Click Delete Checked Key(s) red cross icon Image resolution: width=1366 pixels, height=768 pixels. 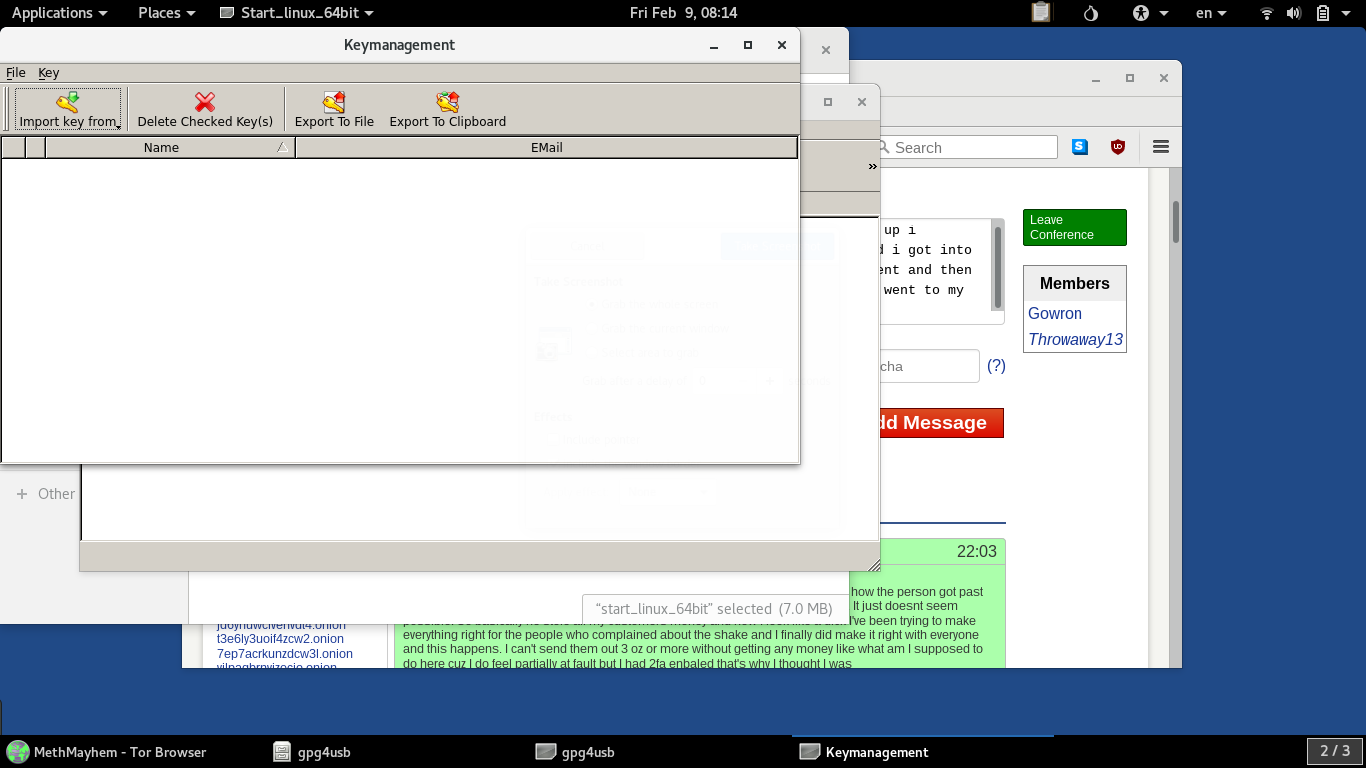(x=205, y=102)
